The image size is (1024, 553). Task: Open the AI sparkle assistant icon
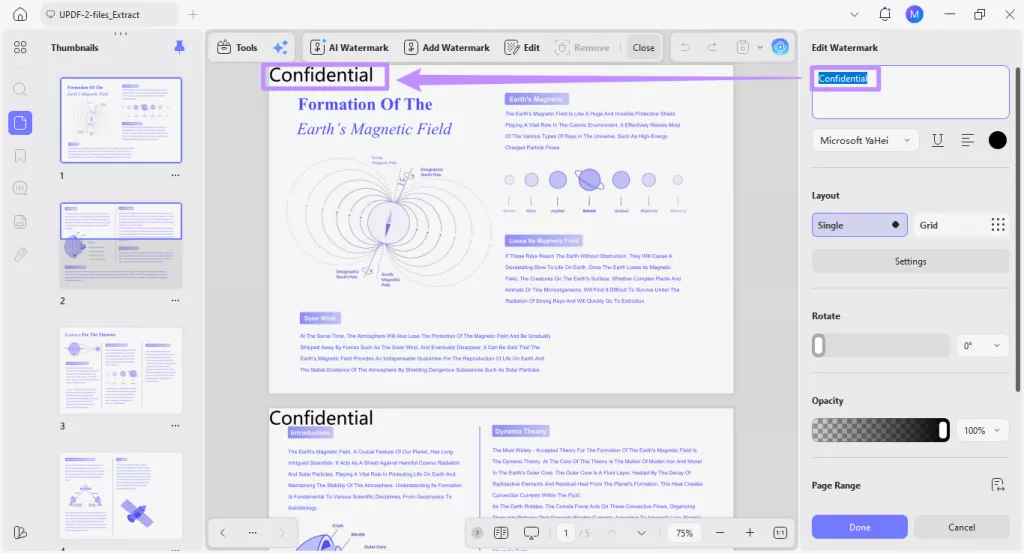point(280,47)
